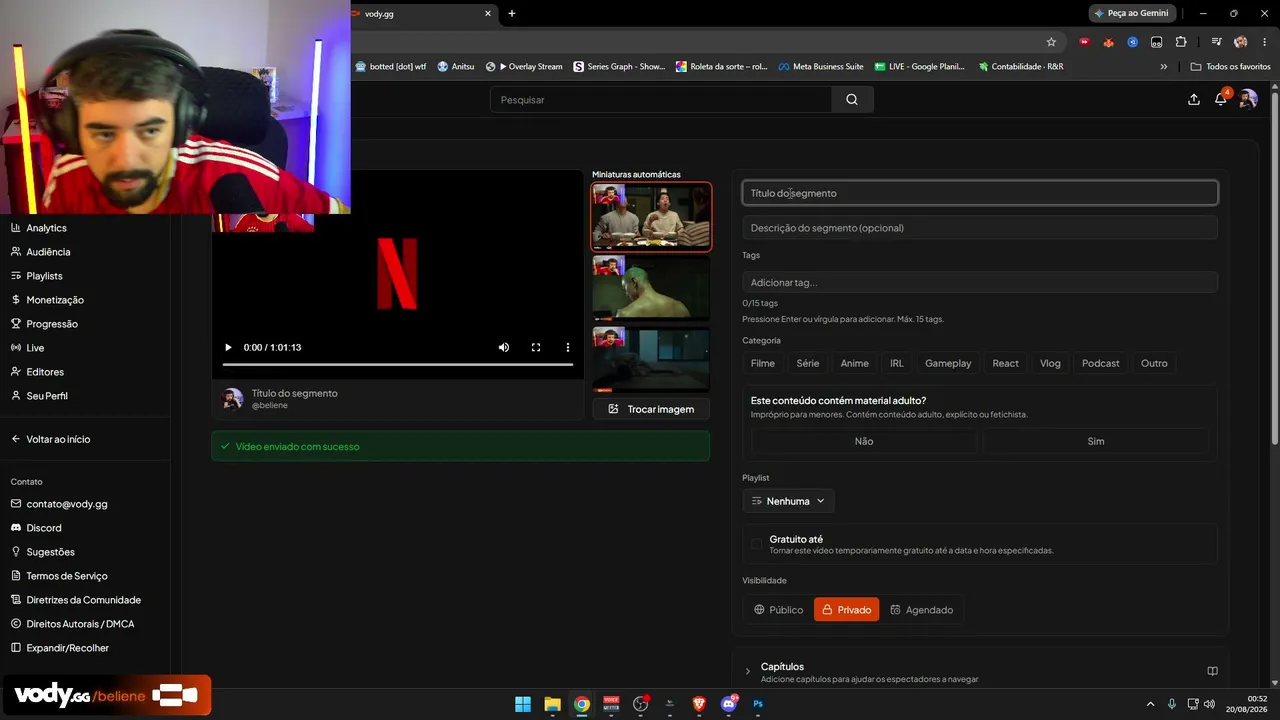This screenshot has width=1280, height=720.
Task: Open the Playlist Nenhuma dropdown
Action: tap(788, 501)
